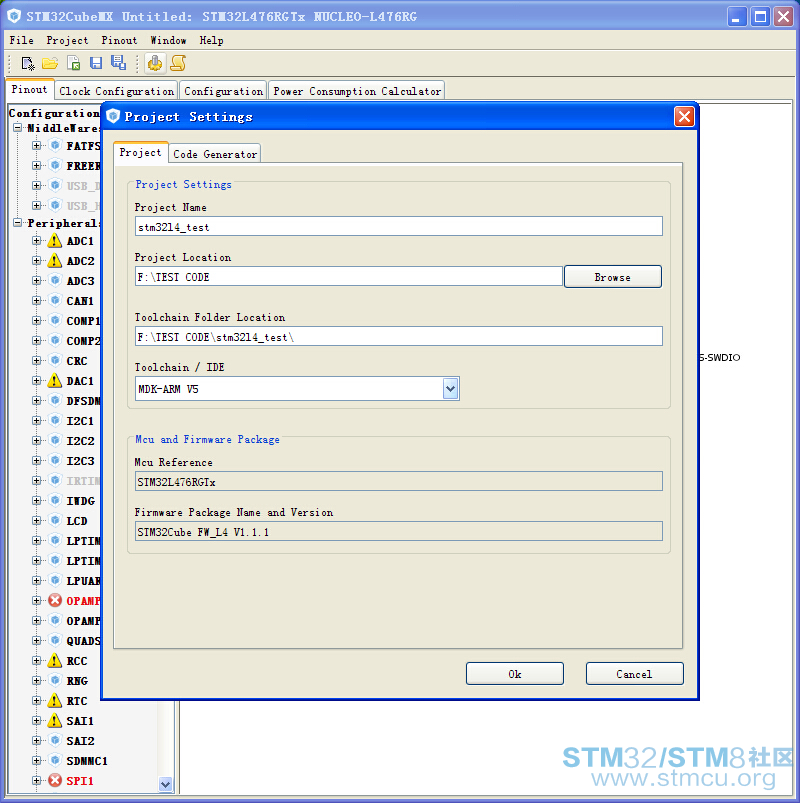Image resolution: width=800 pixels, height=803 pixels.
Task: Close the Project Settings dialog
Action: coord(684,117)
